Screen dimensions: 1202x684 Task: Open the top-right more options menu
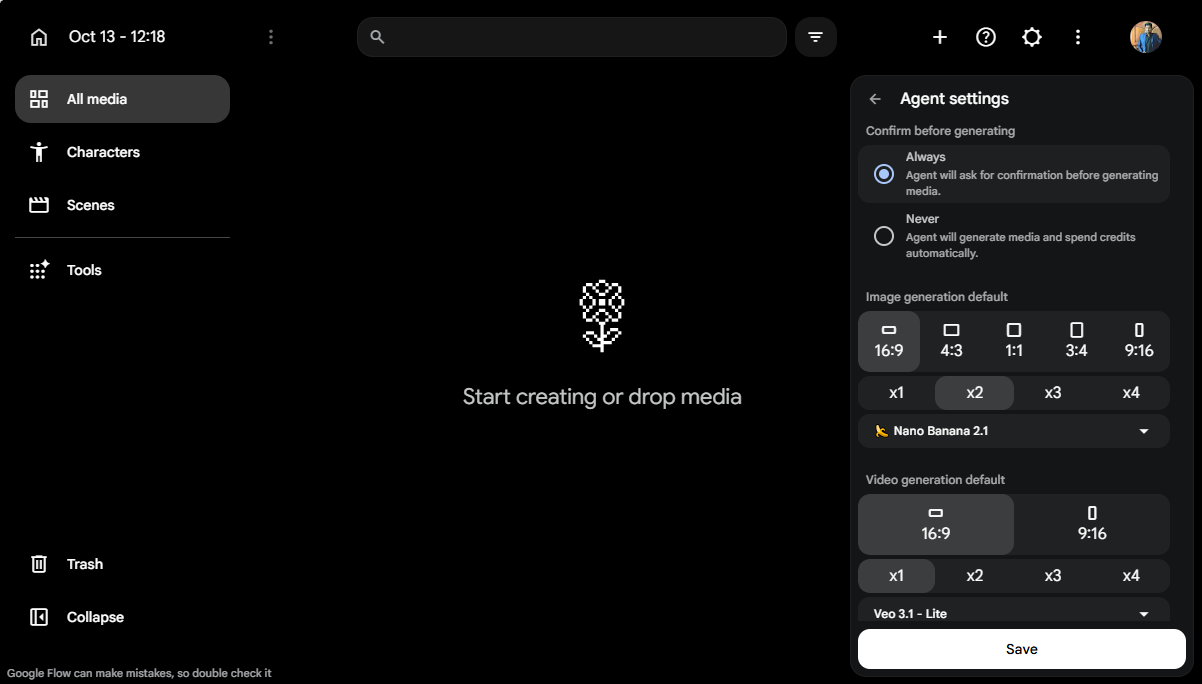[x=1078, y=37]
